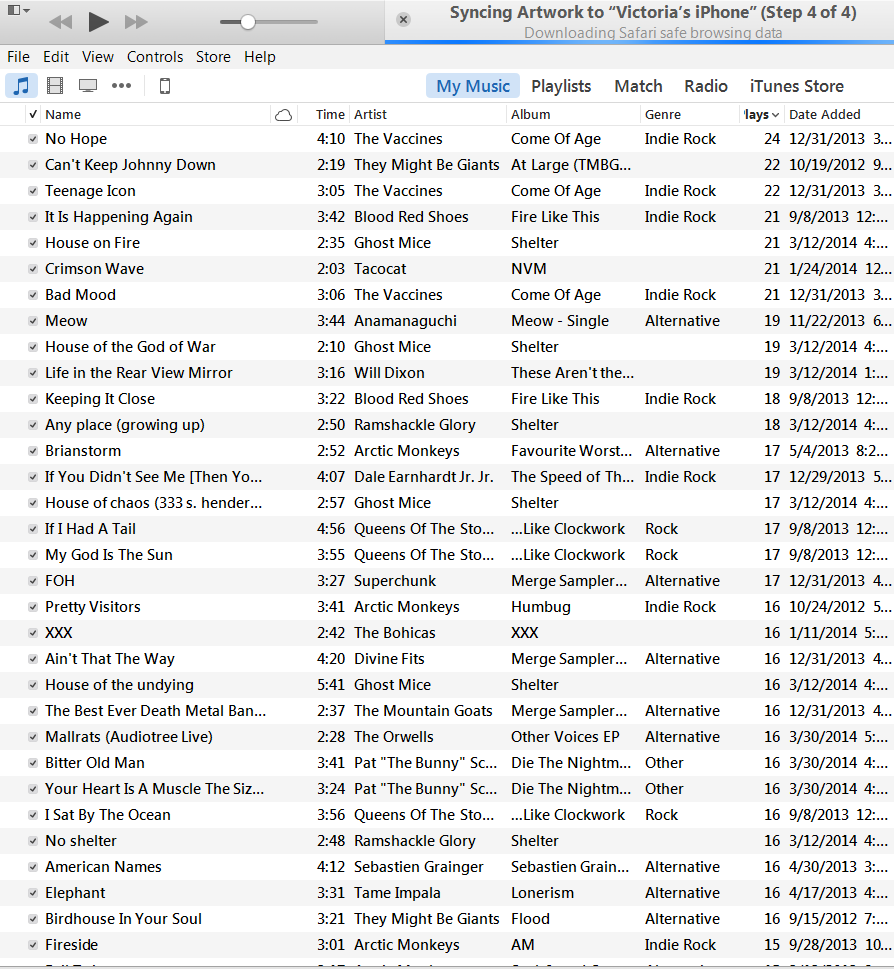Open the File menu
Screen dimensions: 894x969
tap(19, 57)
